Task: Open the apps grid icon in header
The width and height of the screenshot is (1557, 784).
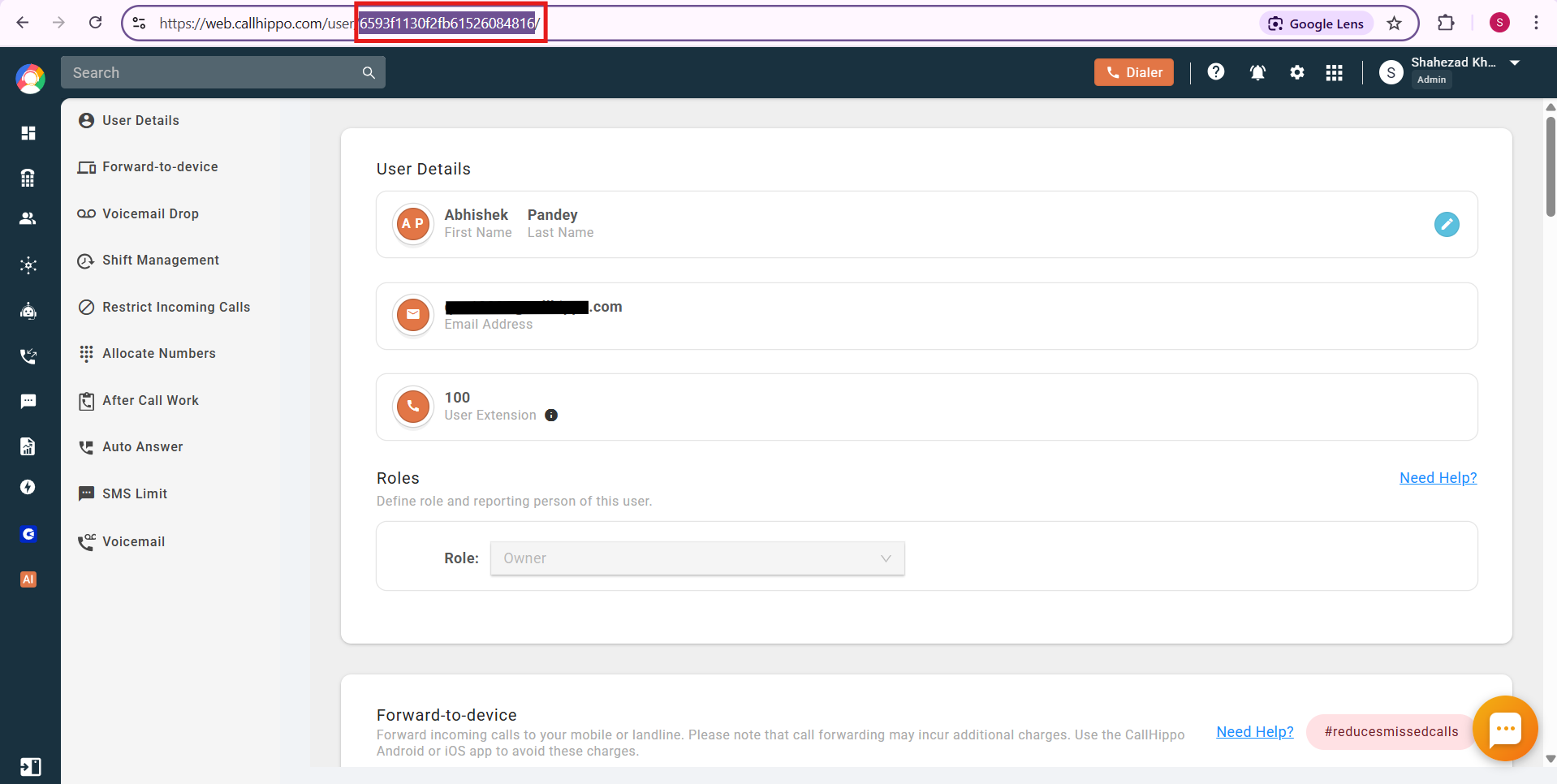Action: (1335, 73)
